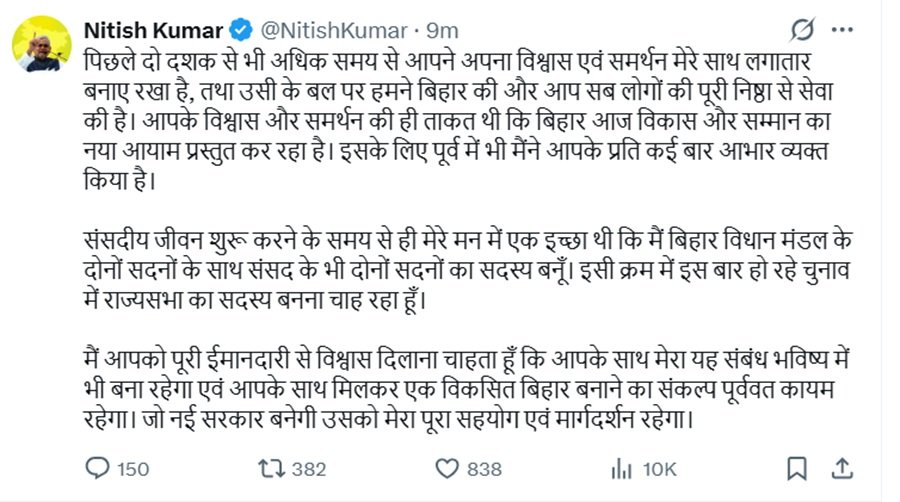
Task: Bookmark this post by Nitish Kumar
Action: click(796, 468)
